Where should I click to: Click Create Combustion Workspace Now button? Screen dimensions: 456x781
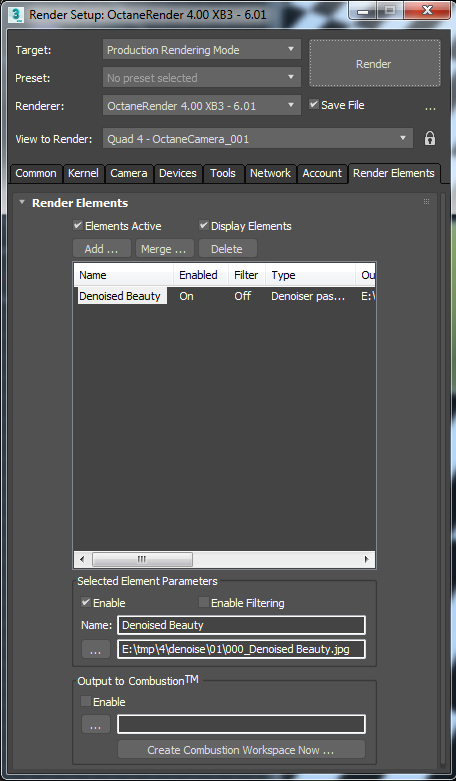pos(241,750)
